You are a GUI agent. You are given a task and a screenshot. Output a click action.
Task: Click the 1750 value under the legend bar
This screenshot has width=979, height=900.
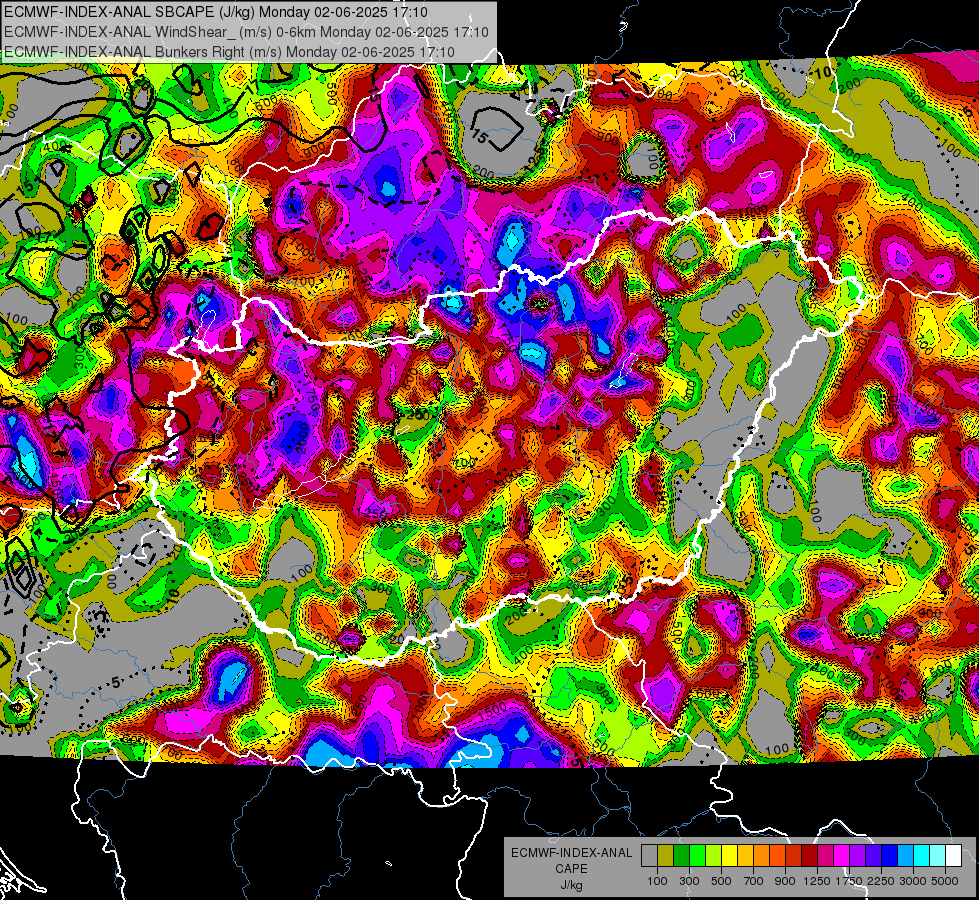[x=849, y=881]
